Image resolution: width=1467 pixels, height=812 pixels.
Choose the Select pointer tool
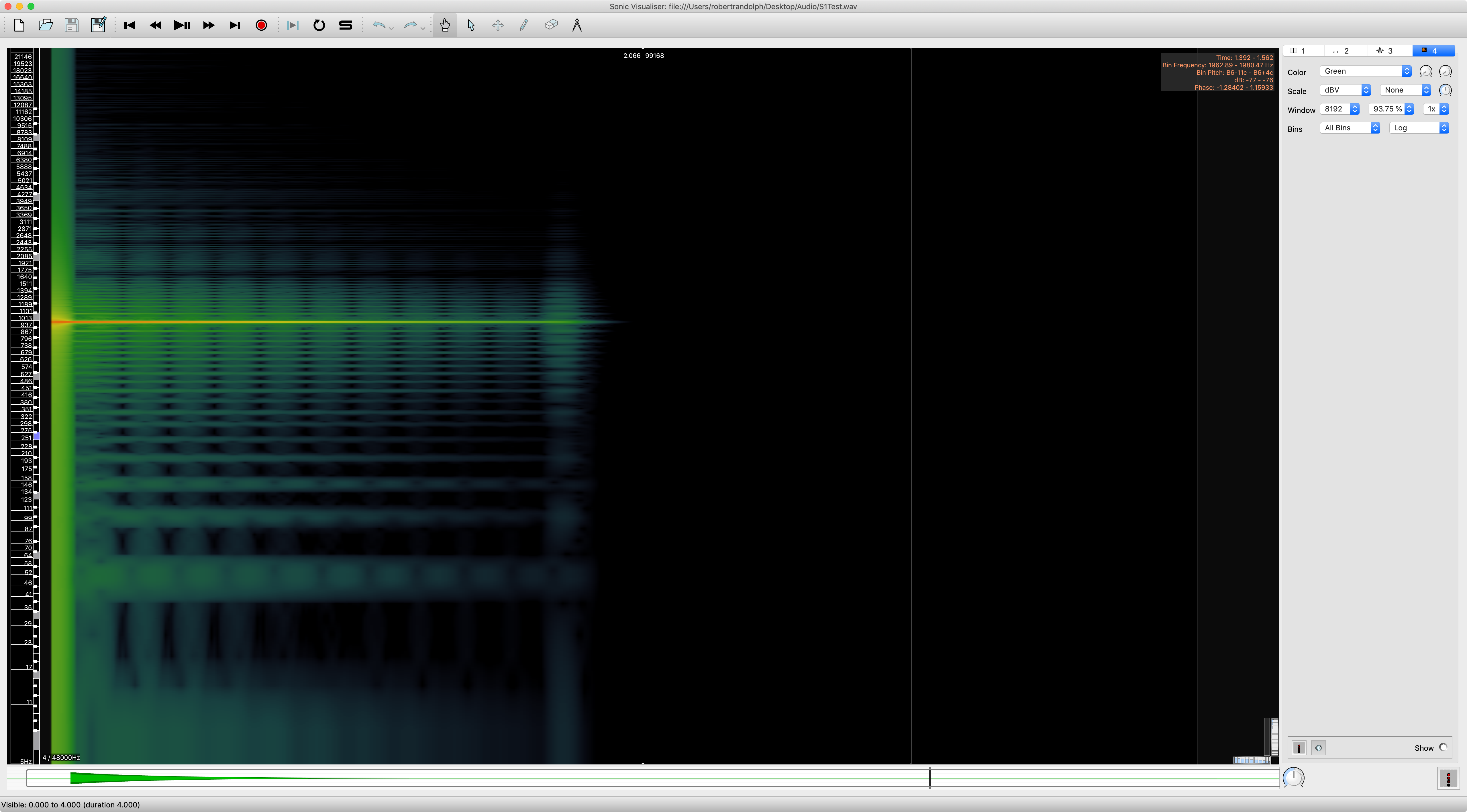(471, 25)
